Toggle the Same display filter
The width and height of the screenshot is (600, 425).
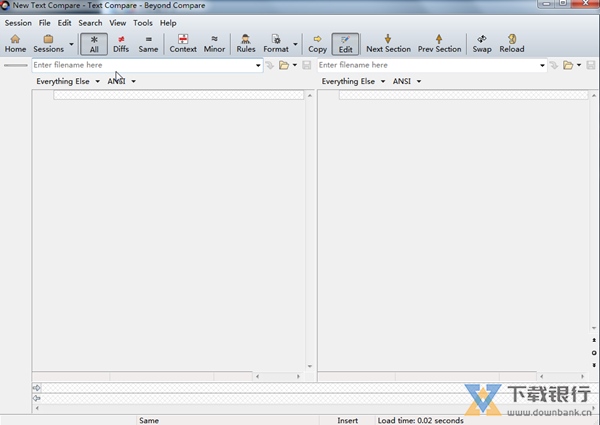(x=148, y=43)
